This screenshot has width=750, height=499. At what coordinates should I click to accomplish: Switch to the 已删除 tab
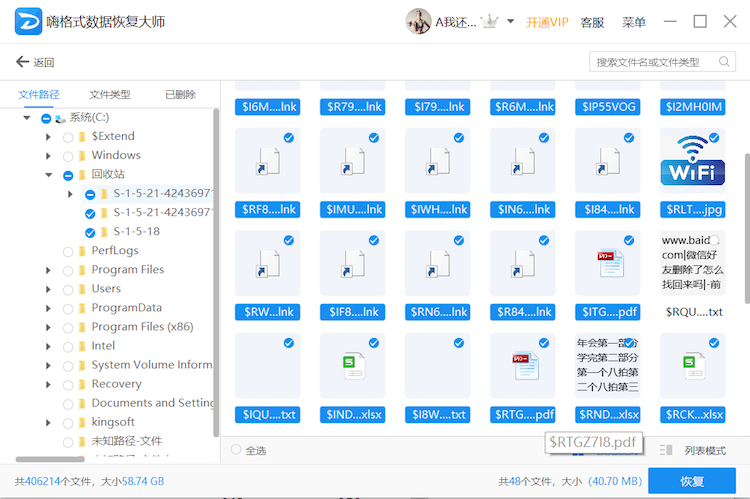click(180, 94)
